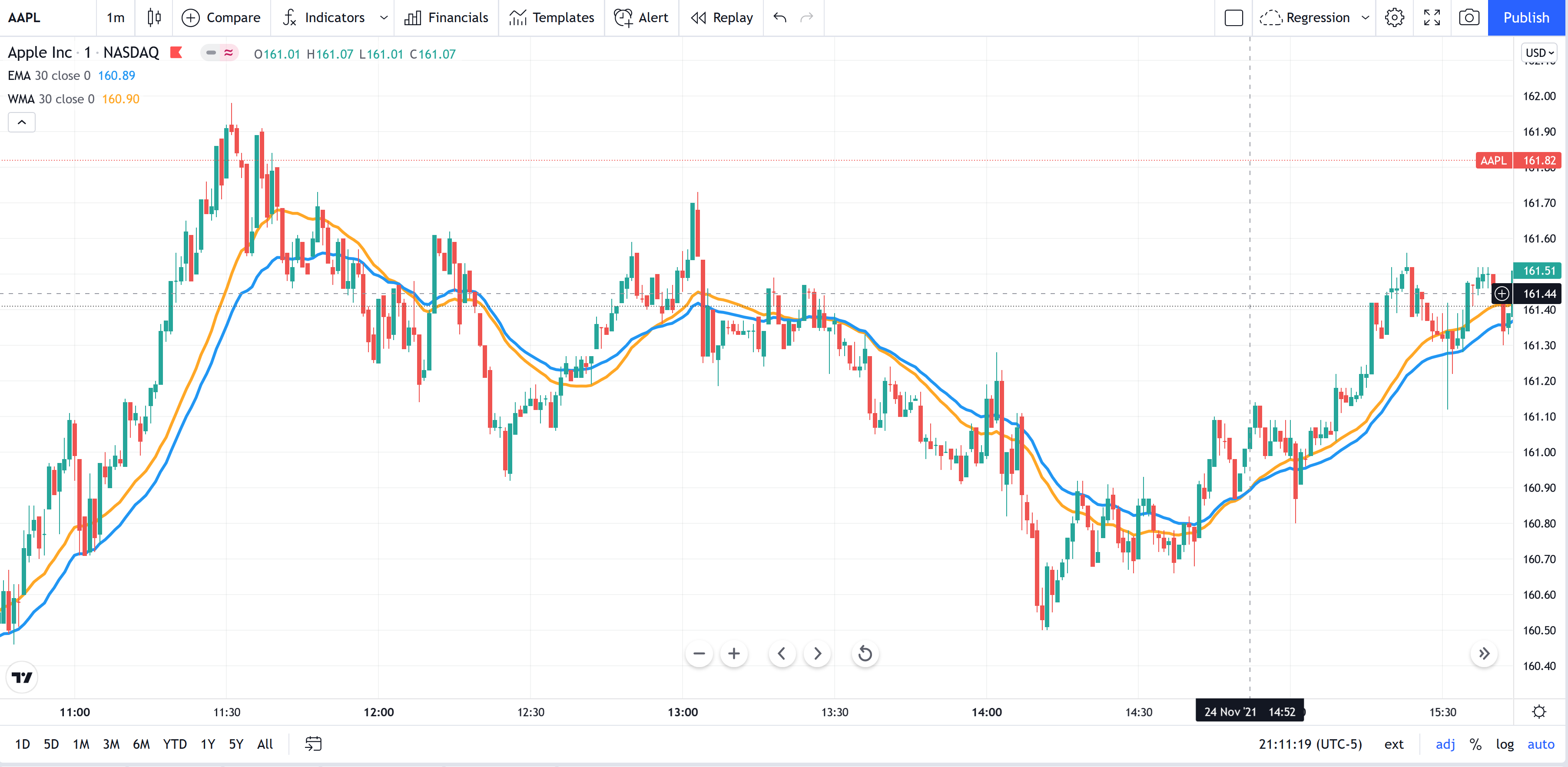Zoom out the chart with minus button
1568x767 pixels.
tap(699, 654)
